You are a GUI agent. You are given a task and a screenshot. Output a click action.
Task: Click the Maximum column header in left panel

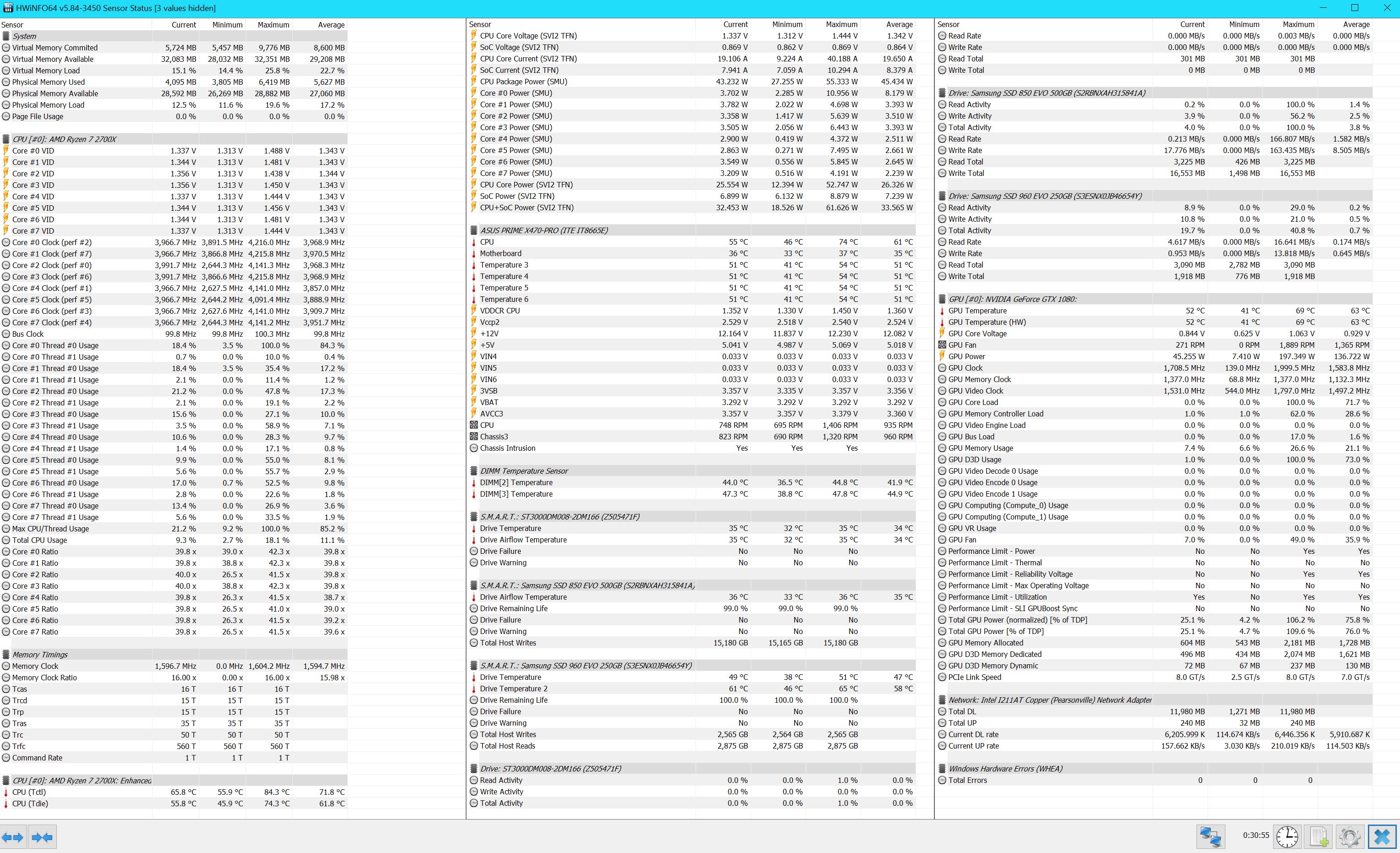tap(273, 25)
